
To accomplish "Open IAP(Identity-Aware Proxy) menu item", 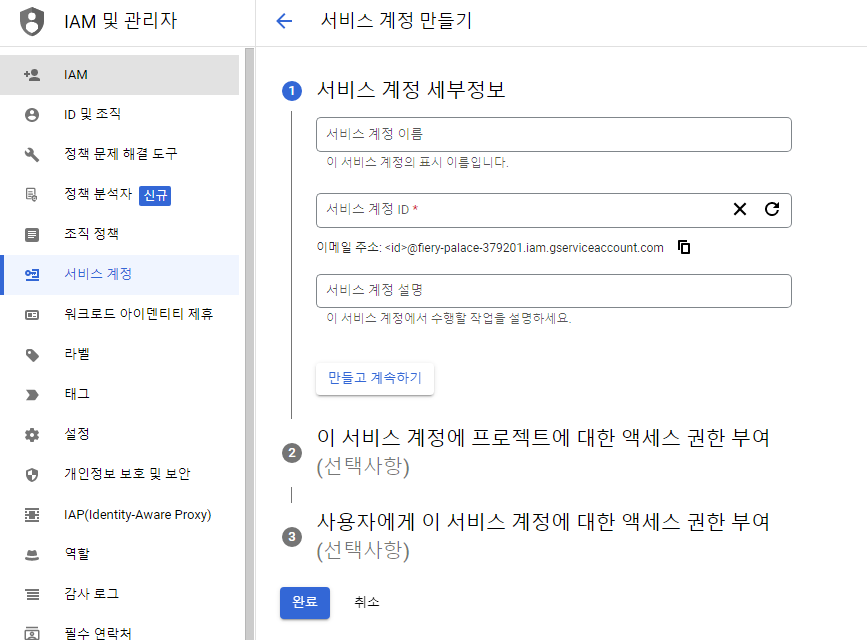I will coord(119,515).
